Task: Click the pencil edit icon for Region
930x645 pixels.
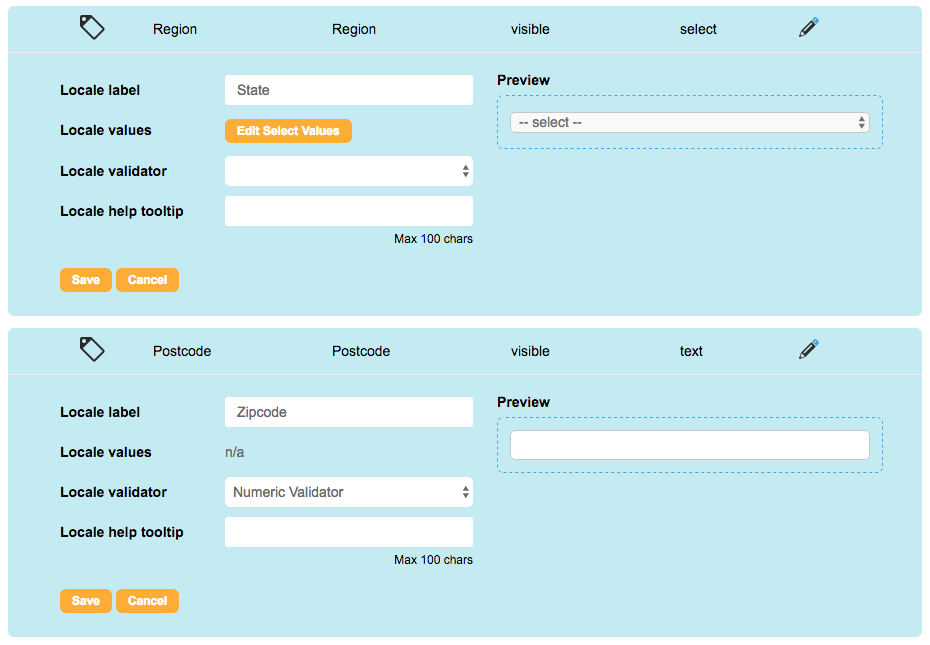Action: 808,28
